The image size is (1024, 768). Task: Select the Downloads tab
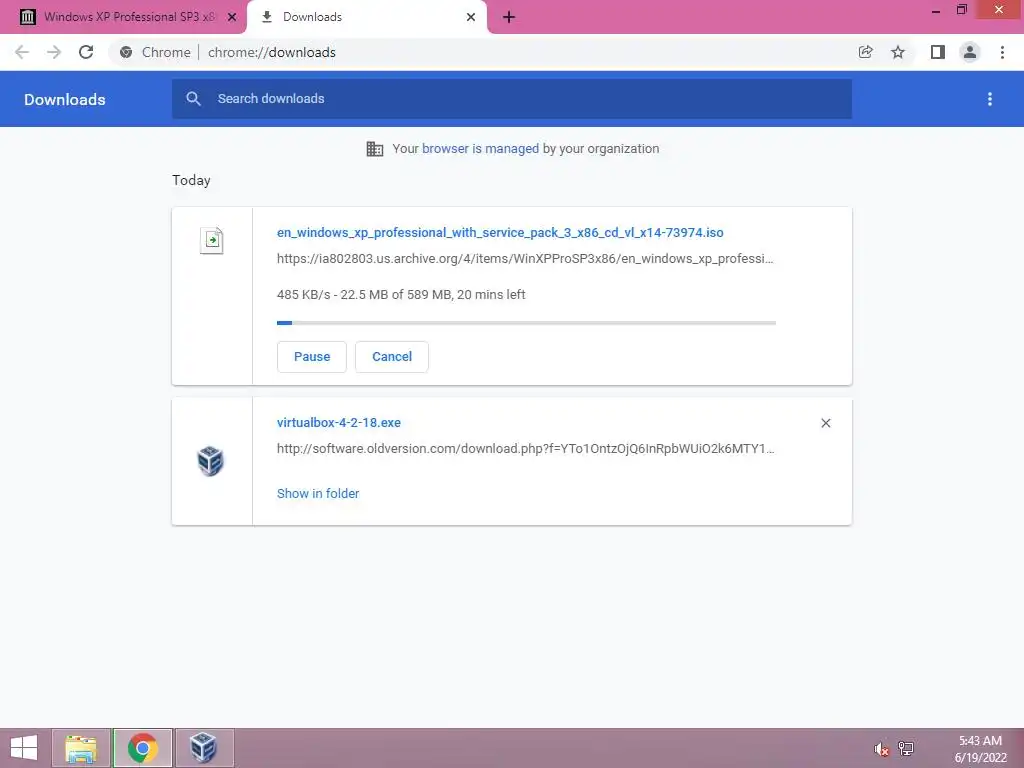[366, 17]
